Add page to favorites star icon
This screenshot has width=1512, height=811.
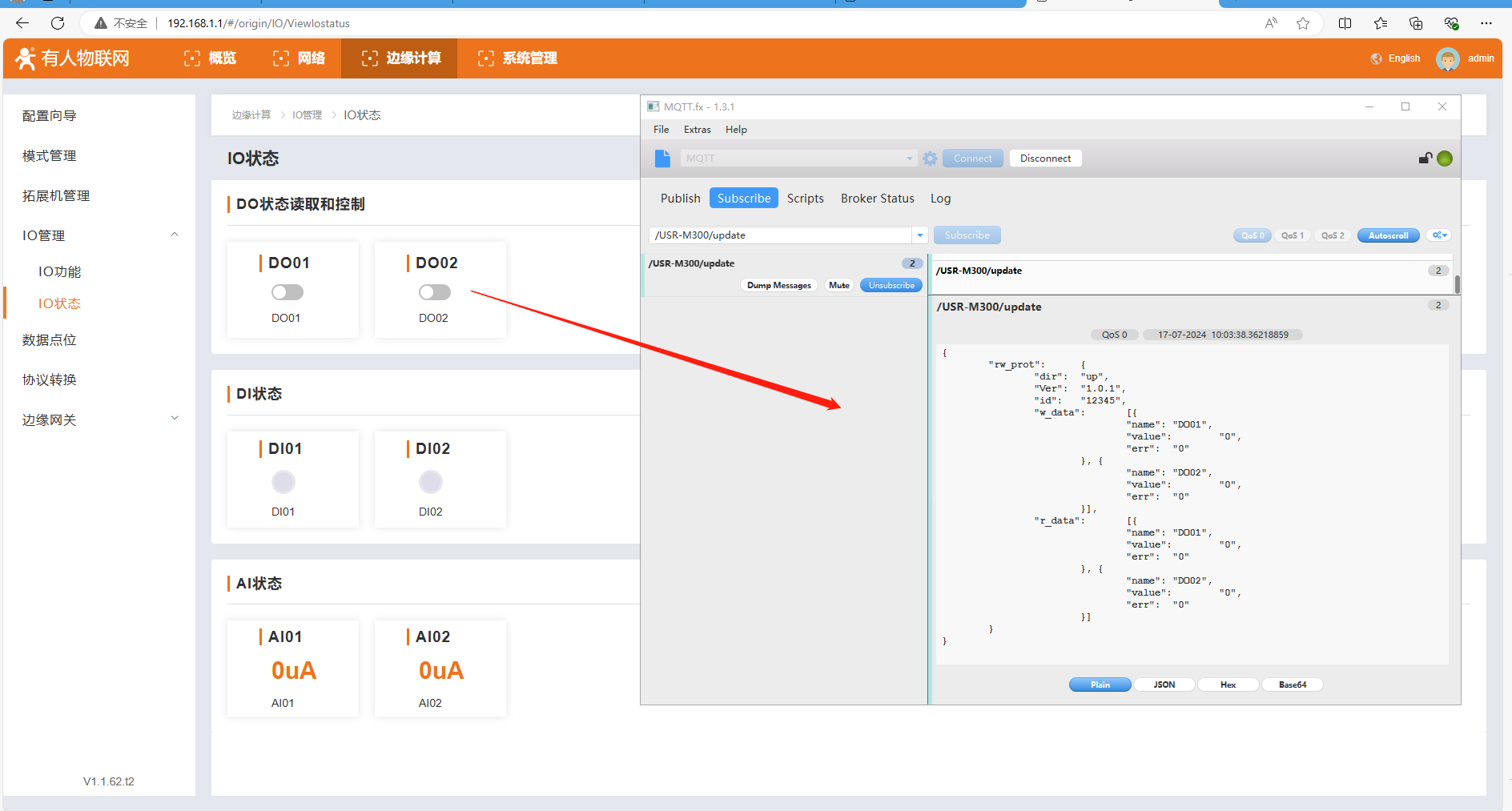1303,23
